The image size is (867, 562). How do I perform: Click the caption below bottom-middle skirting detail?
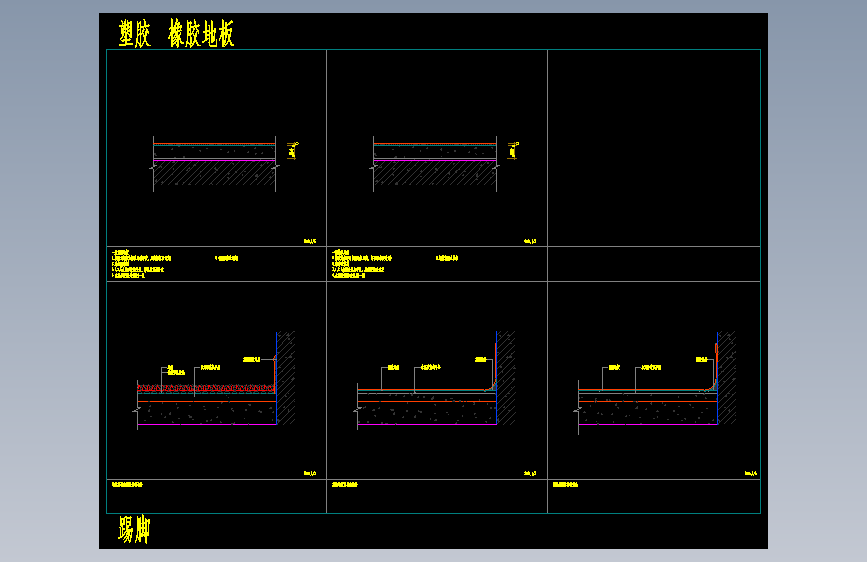[344, 485]
